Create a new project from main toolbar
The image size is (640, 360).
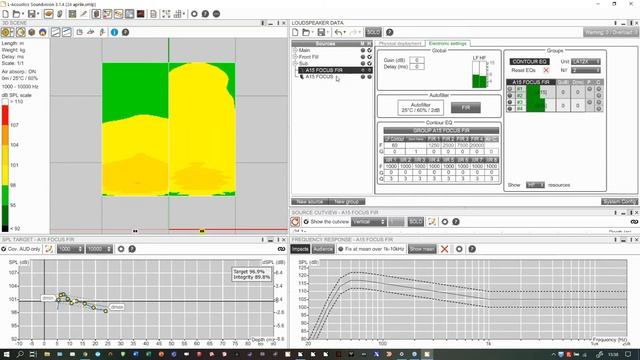tap(6, 14)
